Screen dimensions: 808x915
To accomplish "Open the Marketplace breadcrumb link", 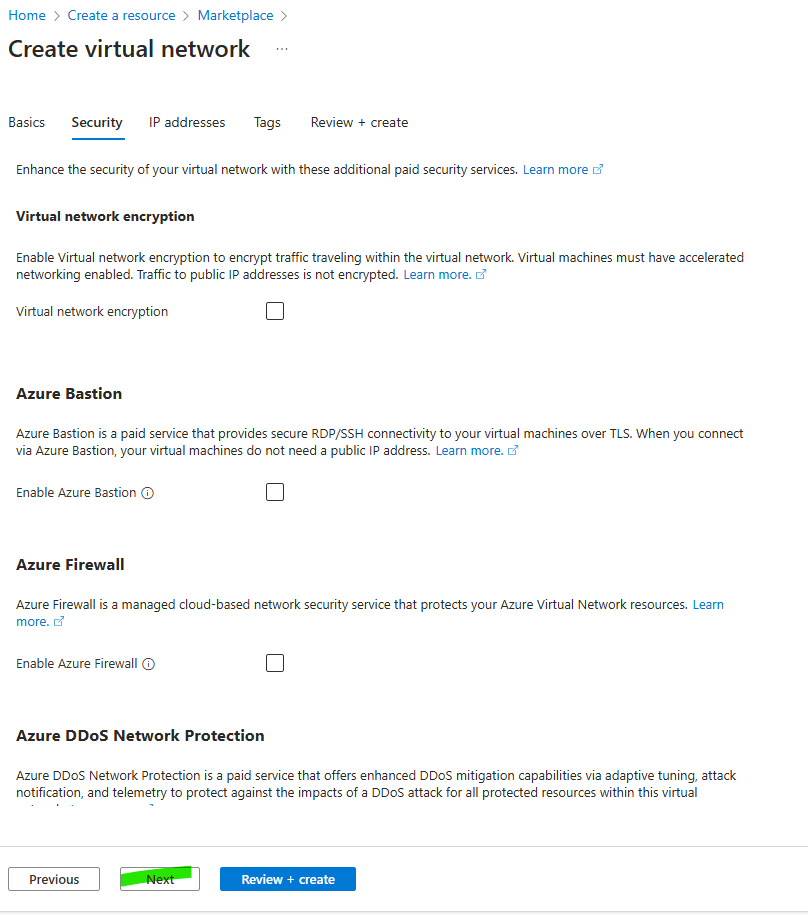I will click(235, 15).
